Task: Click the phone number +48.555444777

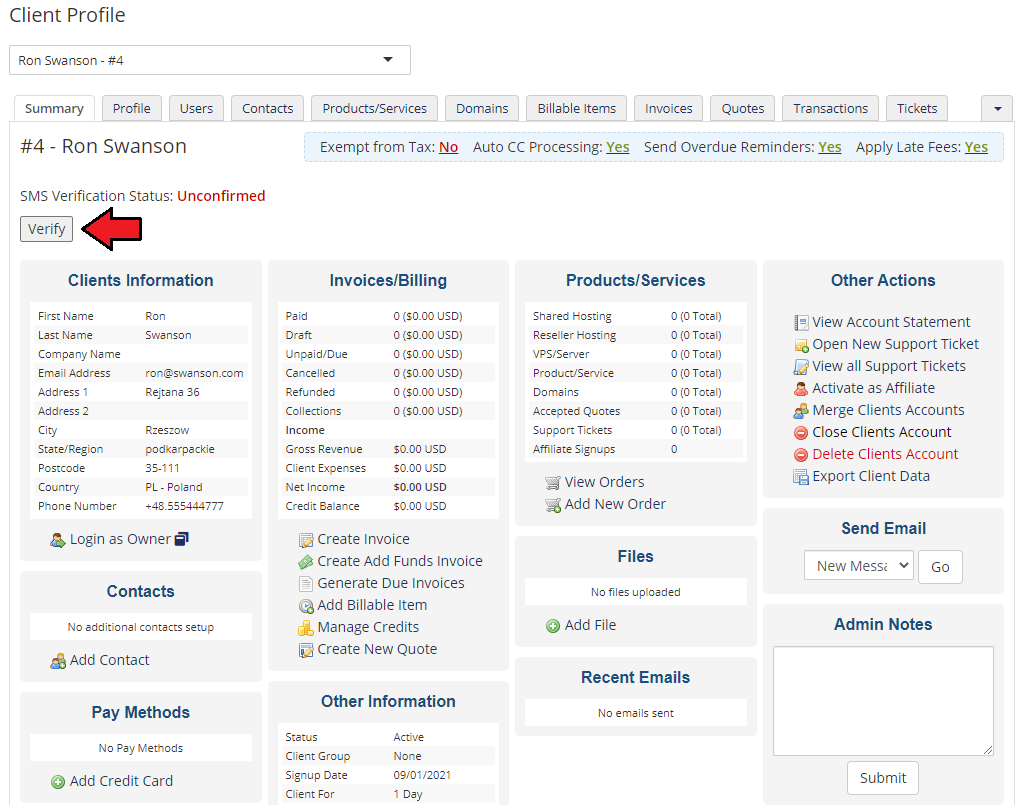Action: [x=184, y=506]
